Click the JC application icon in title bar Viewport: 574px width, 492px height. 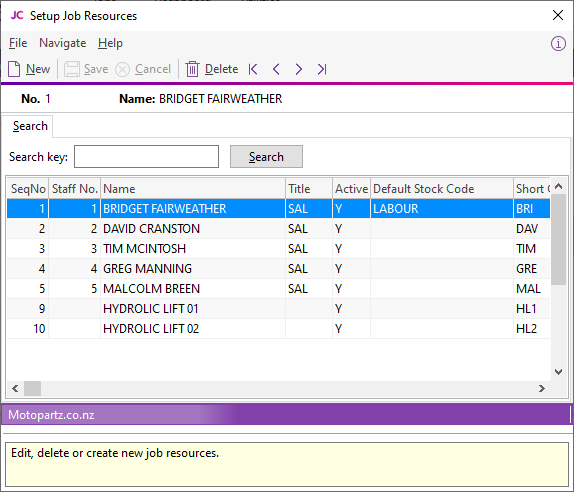point(17,15)
